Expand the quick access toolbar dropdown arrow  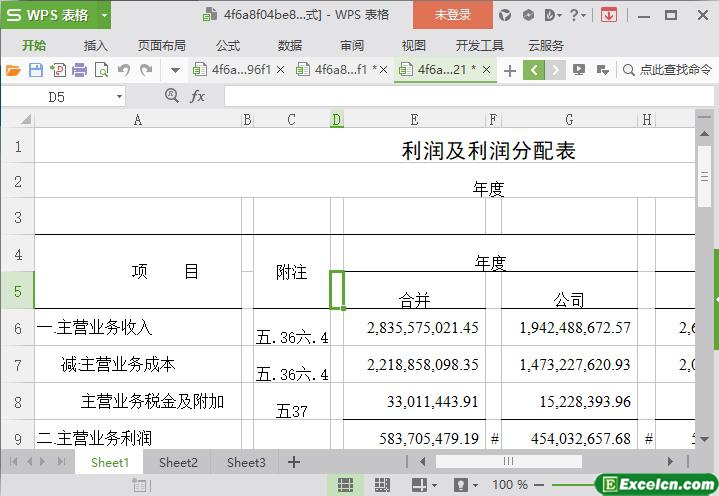click(x=175, y=71)
